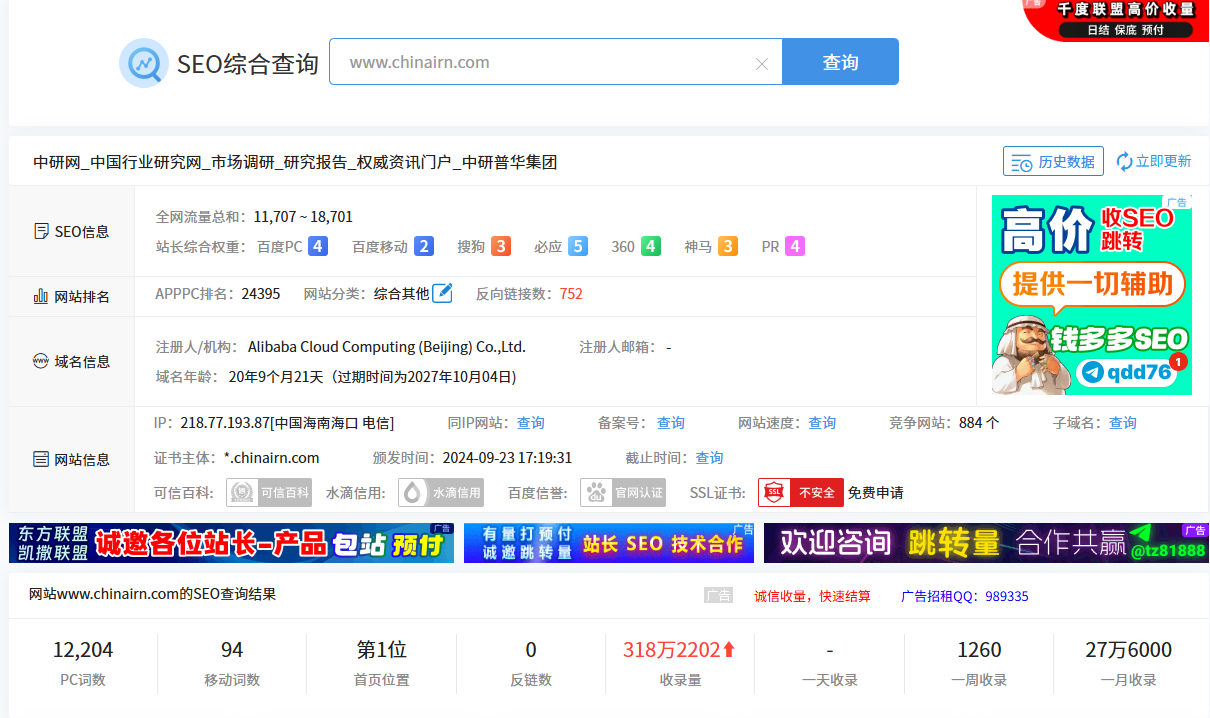Click the SEO综合查询 logo icon
The height and width of the screenshot is (718, 1210).
pos(143,63)
